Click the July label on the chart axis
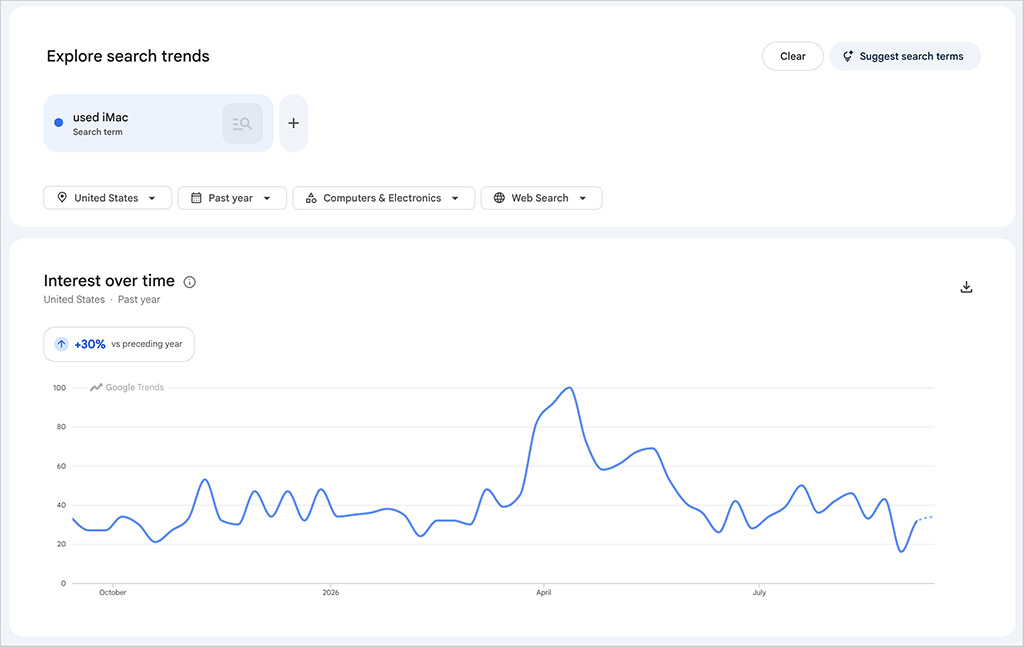The width and height of the screenshot is (1024, 647). tap(759, 592)
